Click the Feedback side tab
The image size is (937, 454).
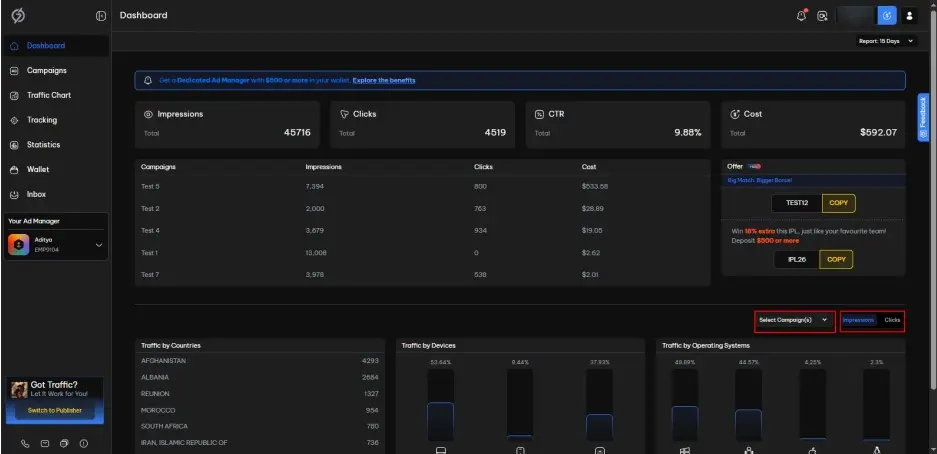[x=923, y=117]
